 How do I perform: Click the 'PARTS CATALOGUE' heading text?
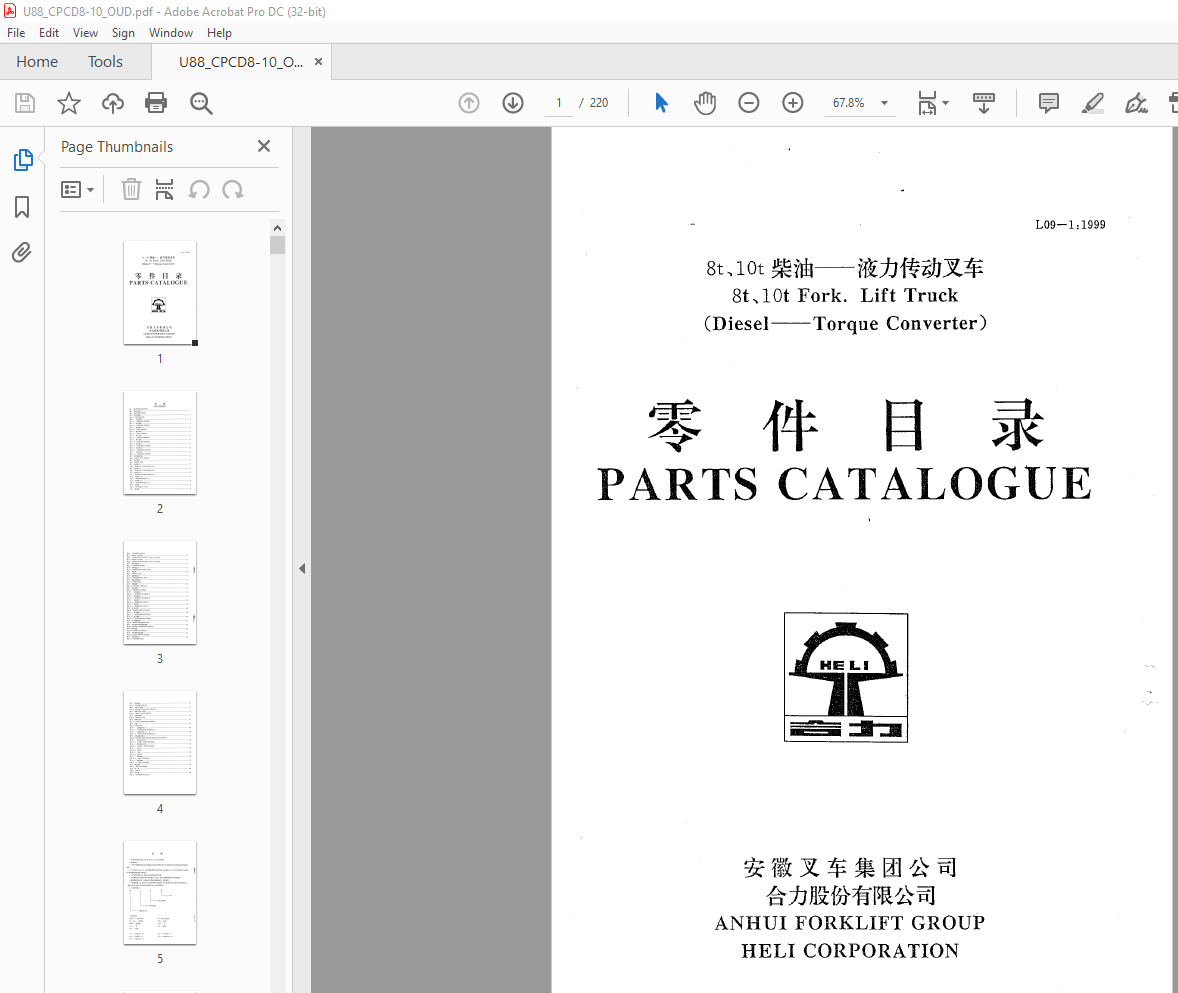click(844, 484)
